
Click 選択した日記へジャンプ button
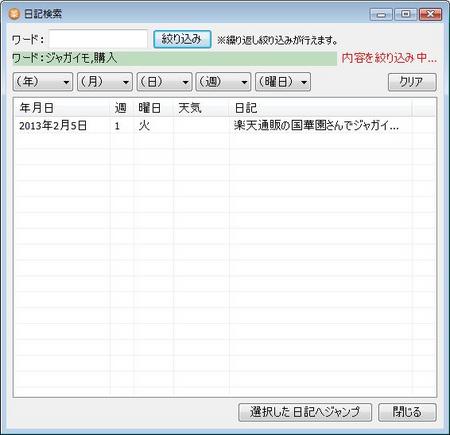305,412
